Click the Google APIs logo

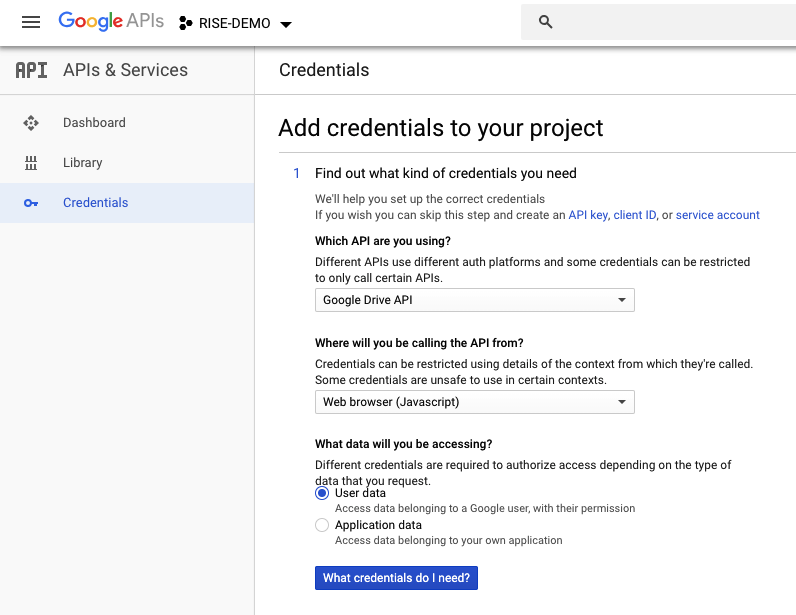pos(111,21)
